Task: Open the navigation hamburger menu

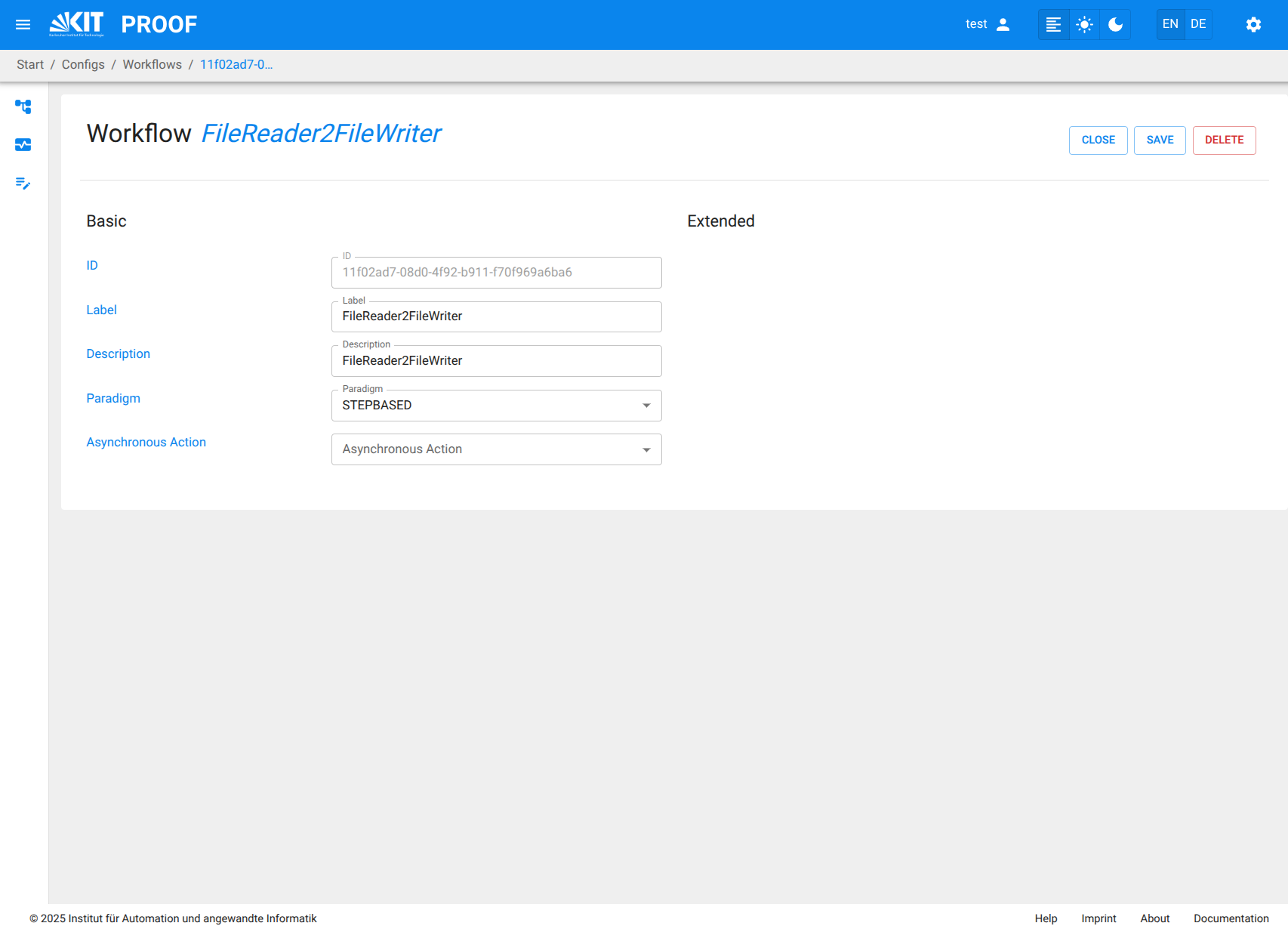Action: [x=23, y=24]
